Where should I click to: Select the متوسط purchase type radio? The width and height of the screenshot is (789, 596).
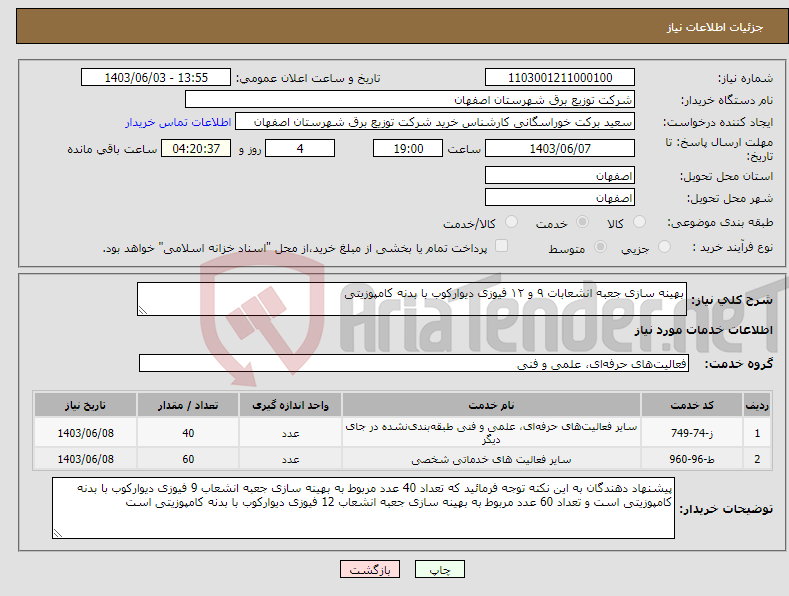[600, 247]
